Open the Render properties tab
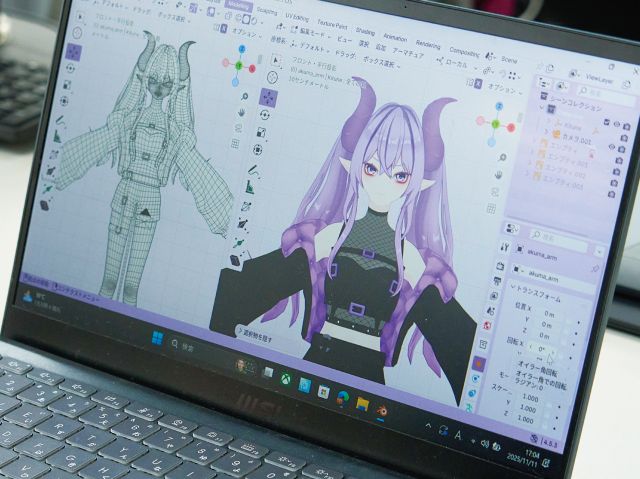 501,266
